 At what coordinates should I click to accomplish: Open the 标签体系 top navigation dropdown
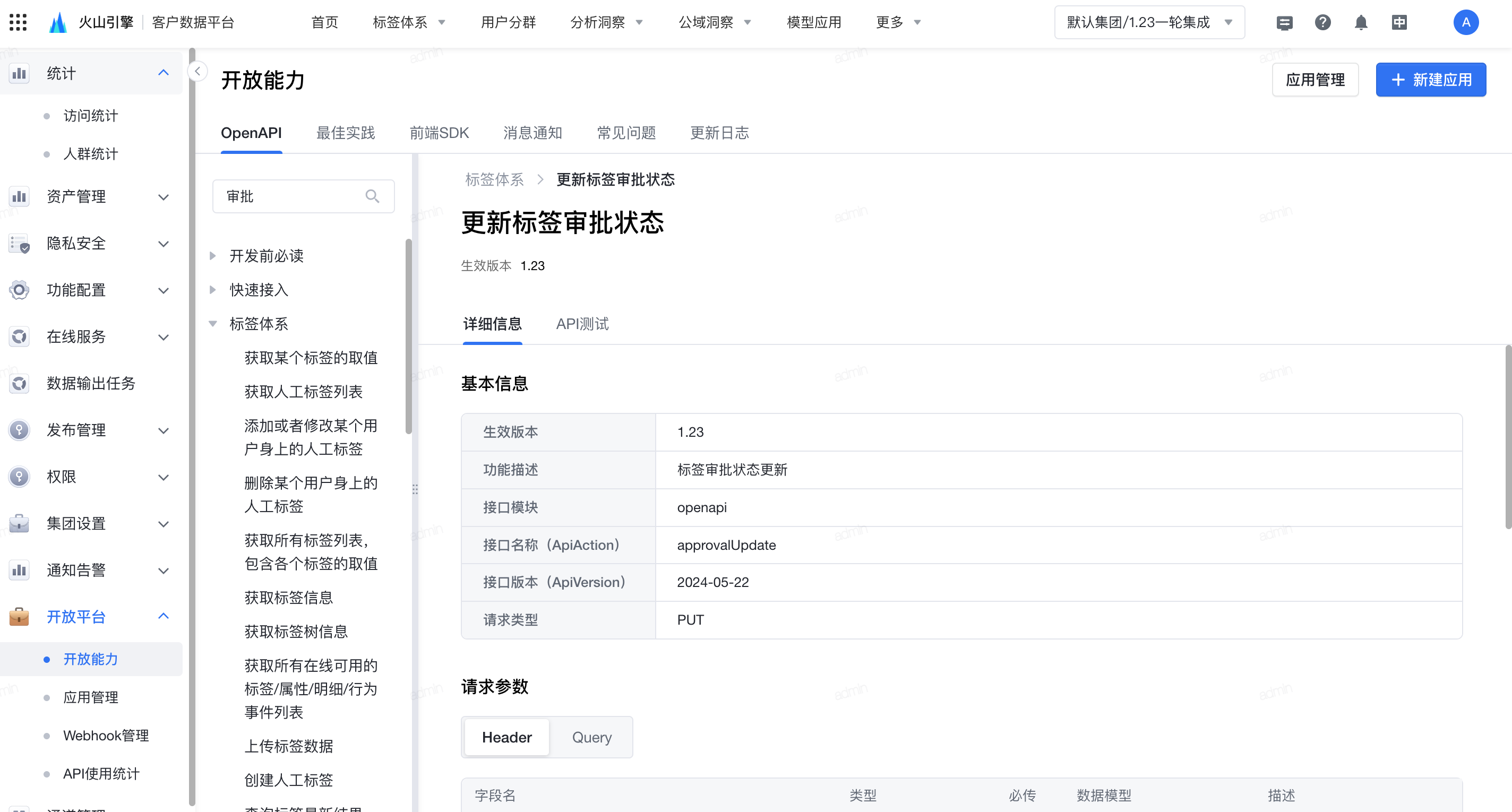point(409,22)
